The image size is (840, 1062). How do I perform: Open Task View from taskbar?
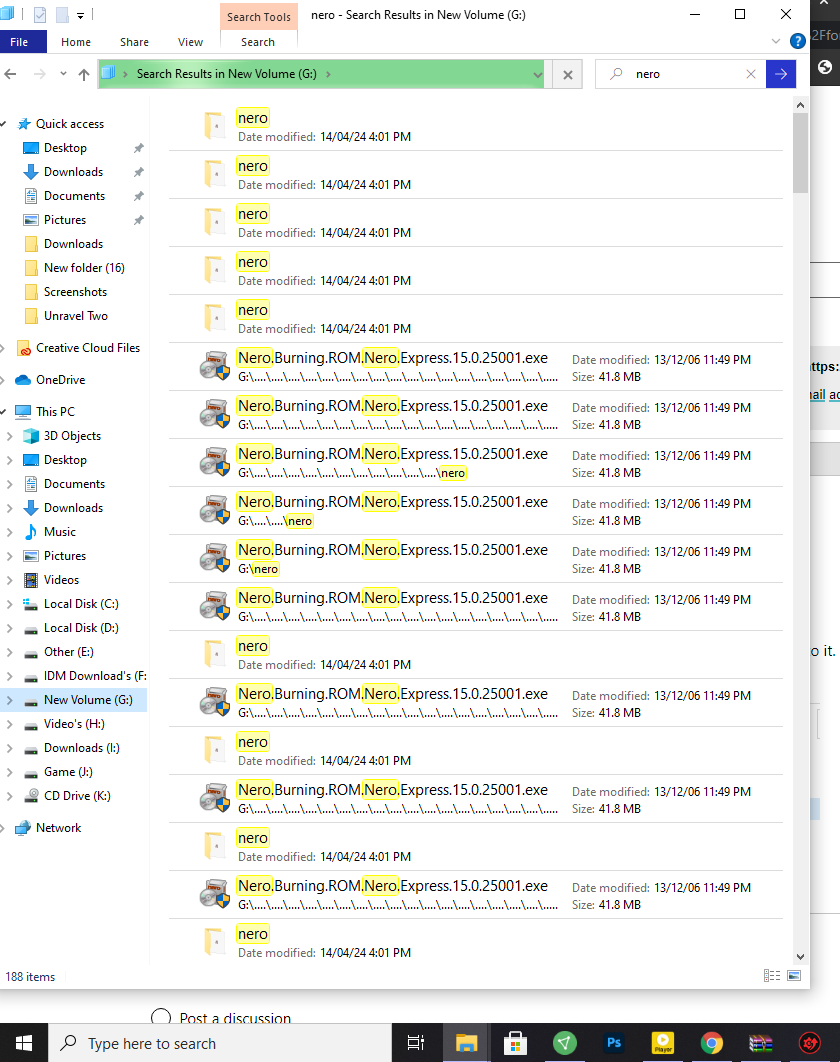pyautogui.click(x=415, y=1043)
